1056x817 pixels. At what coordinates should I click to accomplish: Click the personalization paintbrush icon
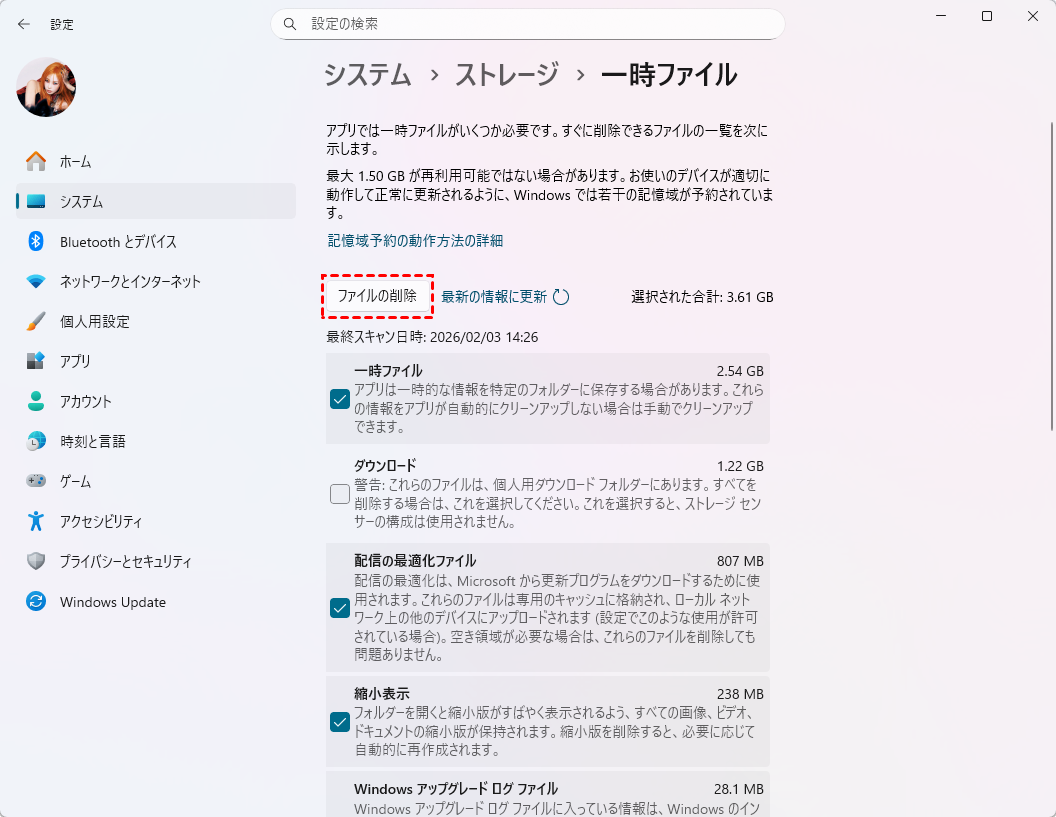pyautogui.click(x=36, y=321)
